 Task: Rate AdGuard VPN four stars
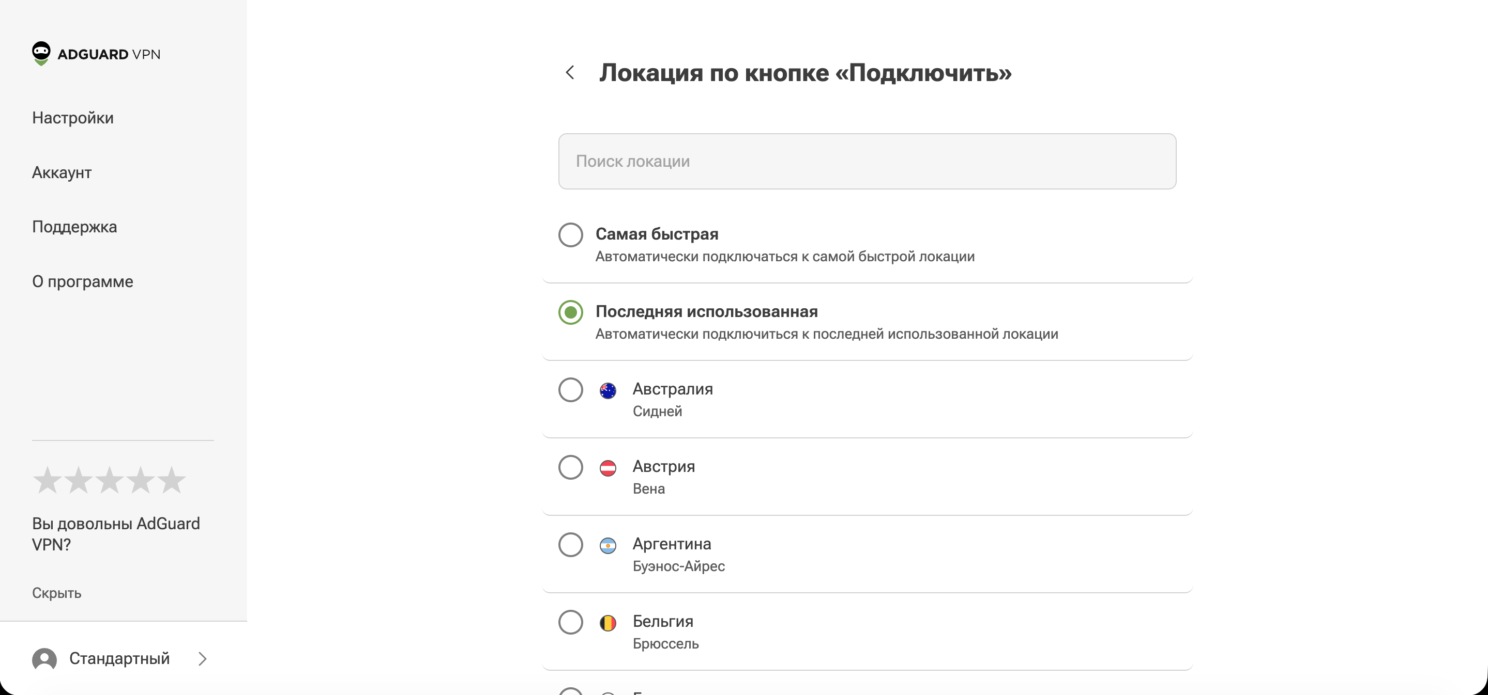140,481
